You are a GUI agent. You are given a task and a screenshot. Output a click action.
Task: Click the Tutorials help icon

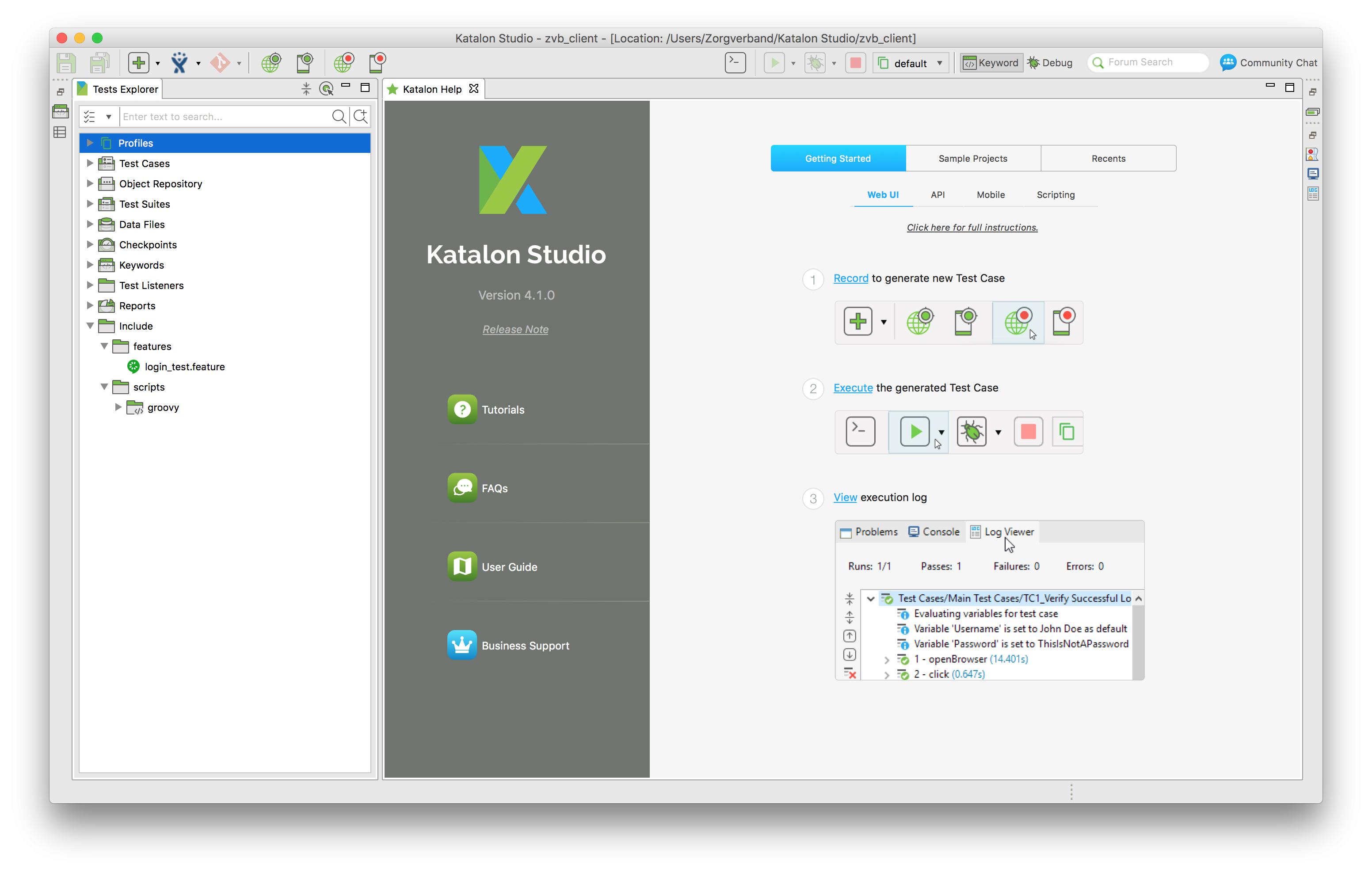point(462,409)
